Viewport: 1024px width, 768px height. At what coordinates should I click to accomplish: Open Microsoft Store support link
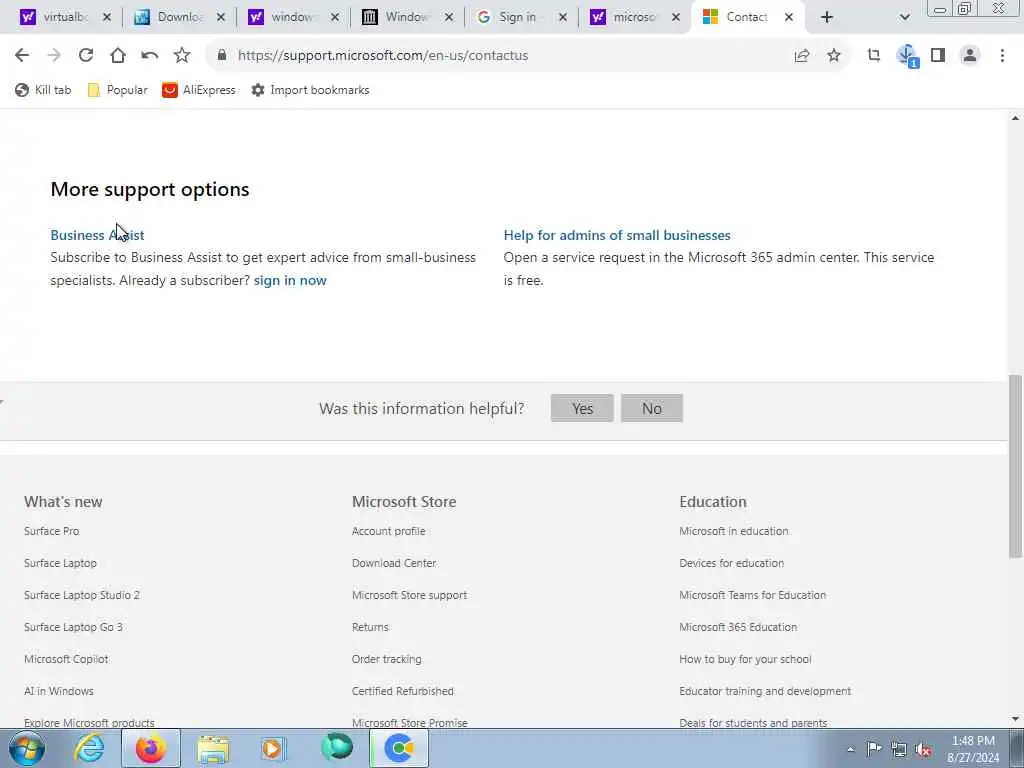409,595
